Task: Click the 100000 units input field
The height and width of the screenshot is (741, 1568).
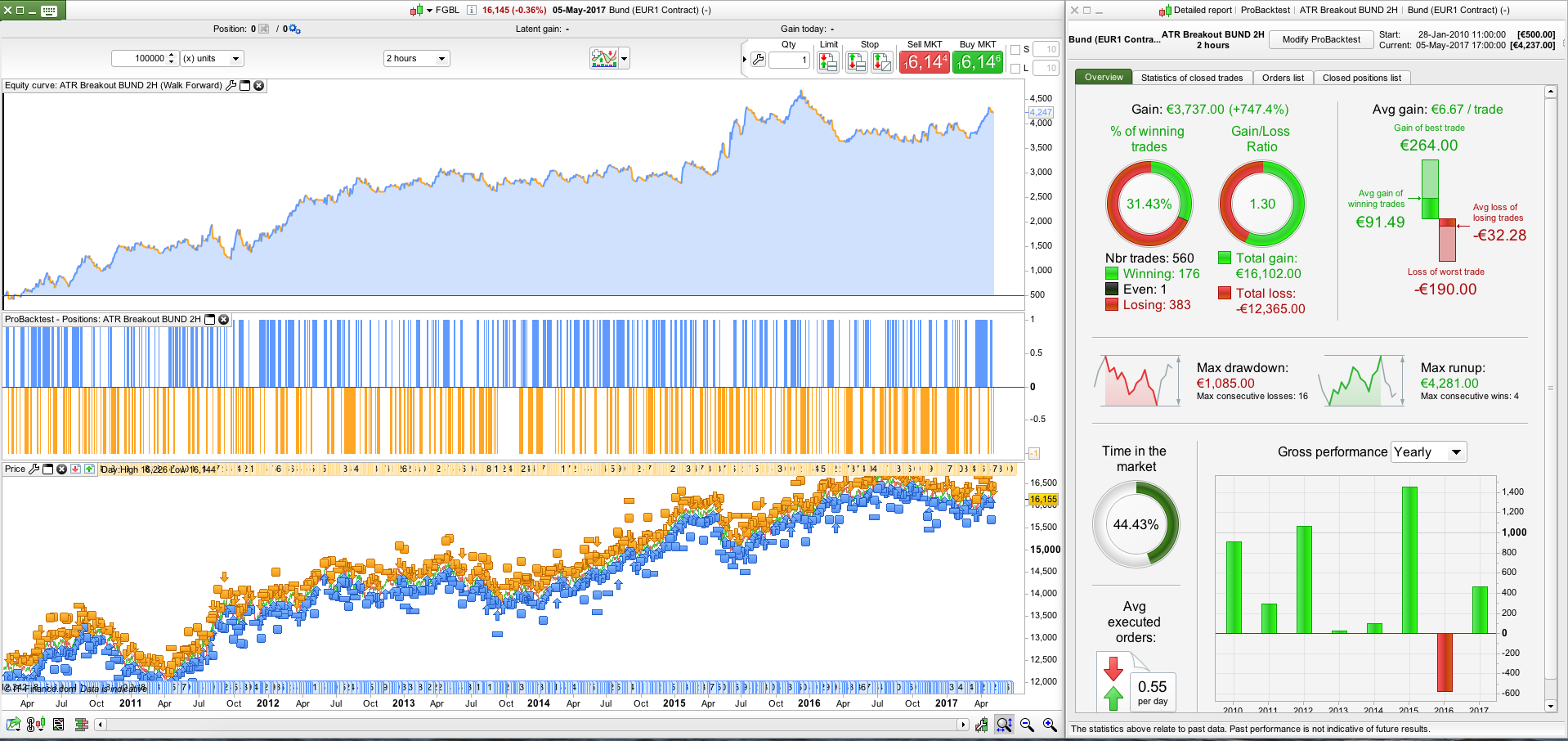Action: pyautogui.click(x=145, y=59)
